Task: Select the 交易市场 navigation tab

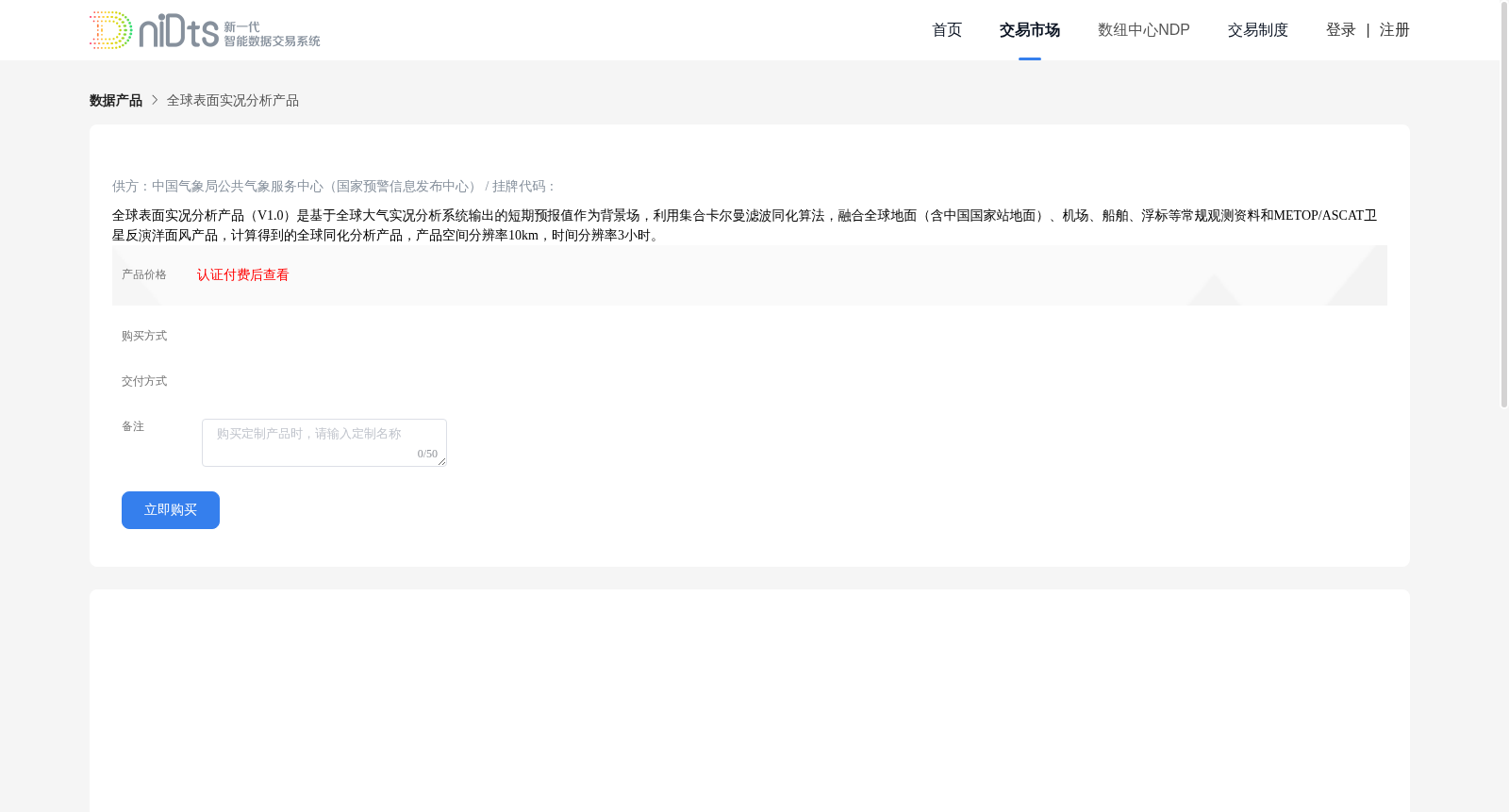Action: 1030,30
